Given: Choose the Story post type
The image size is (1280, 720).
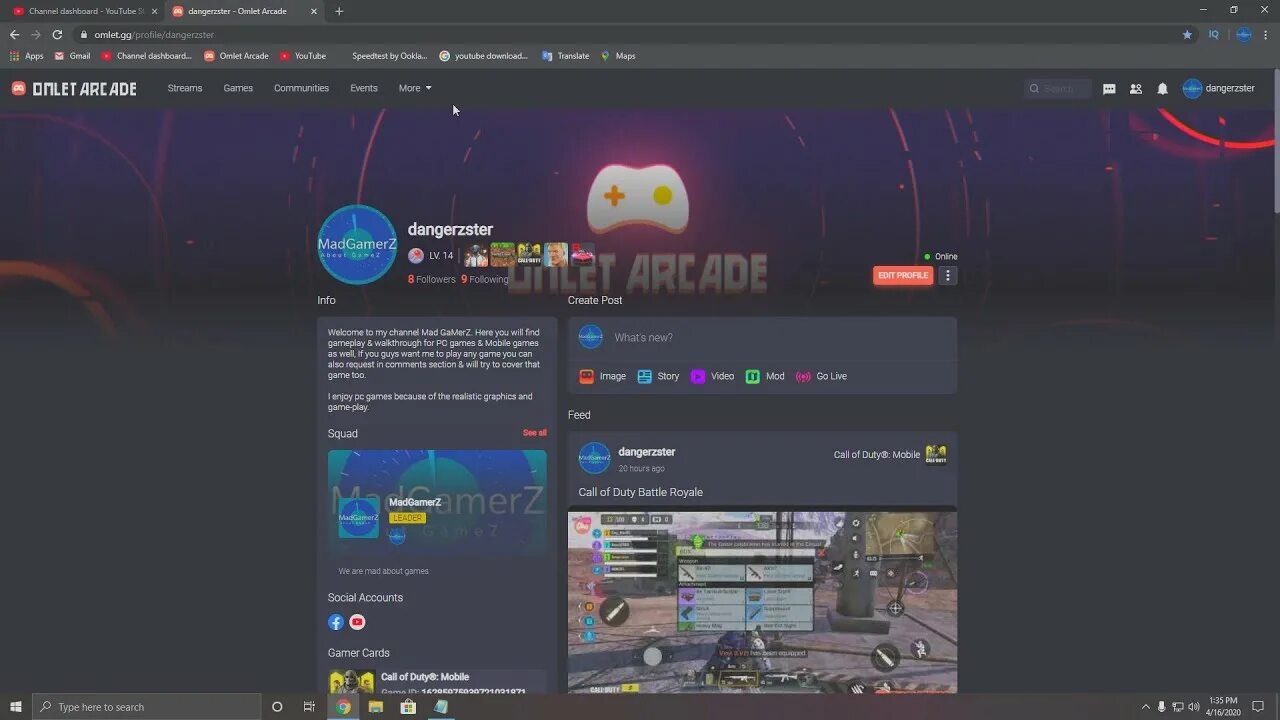Looking at the screenshot, I should 658,376.
